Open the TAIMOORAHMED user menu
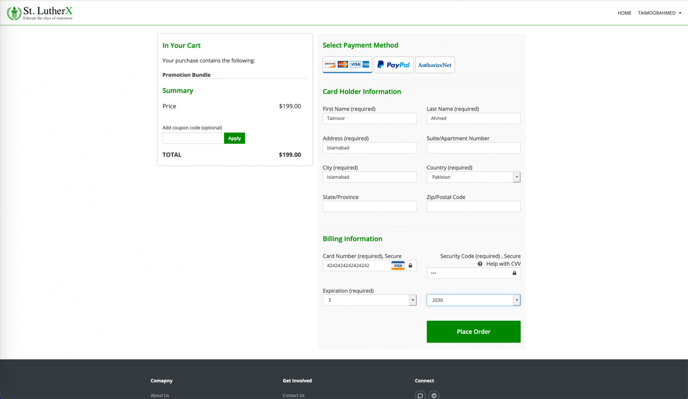Screen dimensions: 688x399 pyautogui.click(x=659, y=13)
